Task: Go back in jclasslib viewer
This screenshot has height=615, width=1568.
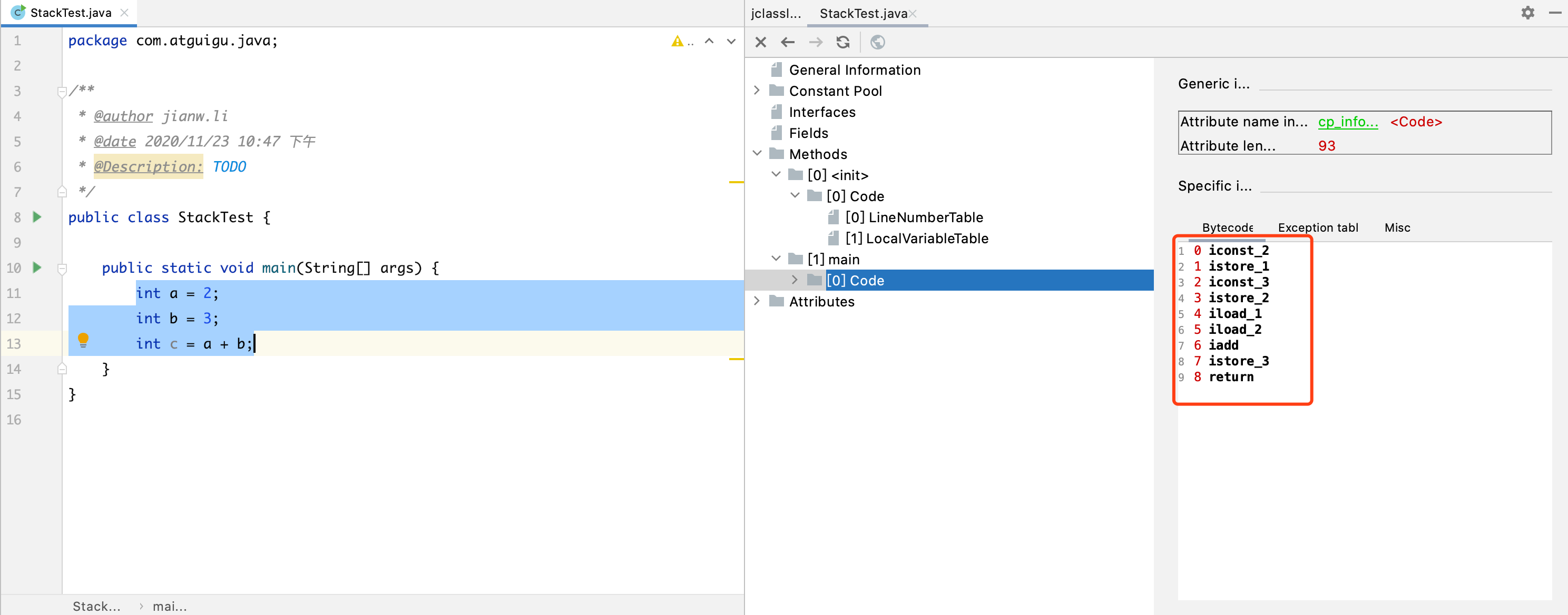Action: [x=788, y=42]
